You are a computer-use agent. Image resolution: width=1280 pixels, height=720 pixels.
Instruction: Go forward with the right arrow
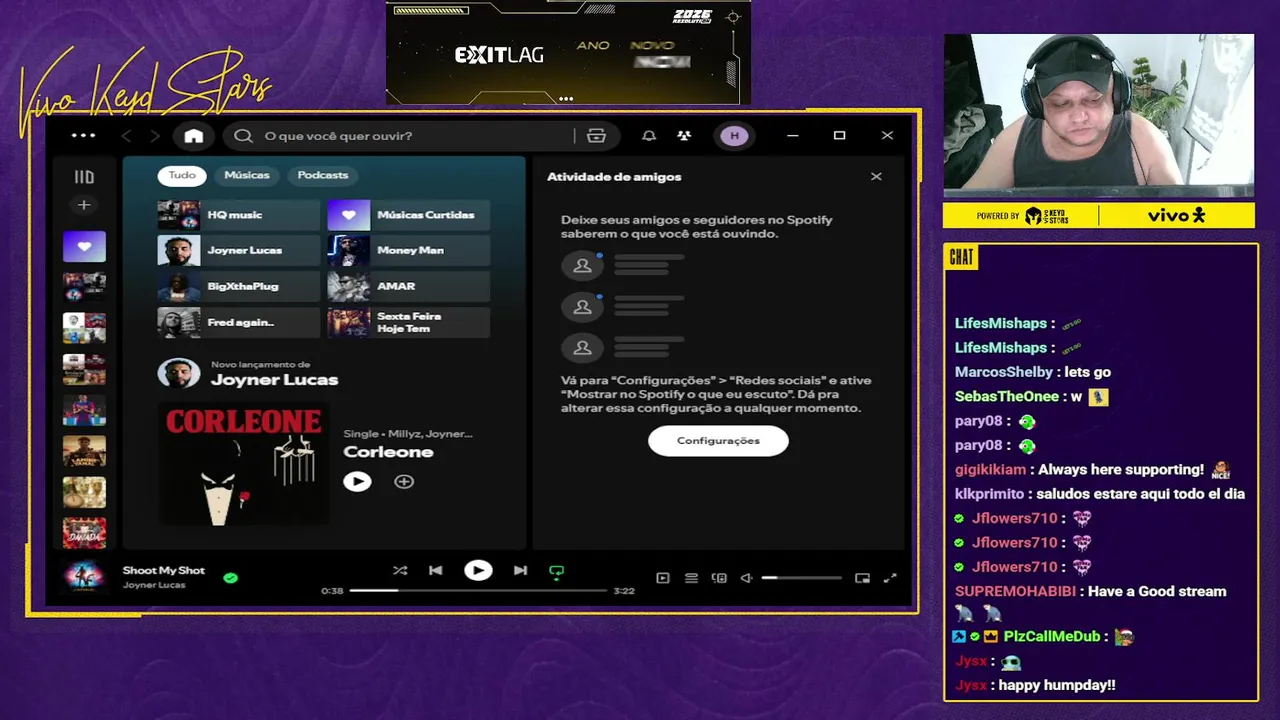click(155, 136)
